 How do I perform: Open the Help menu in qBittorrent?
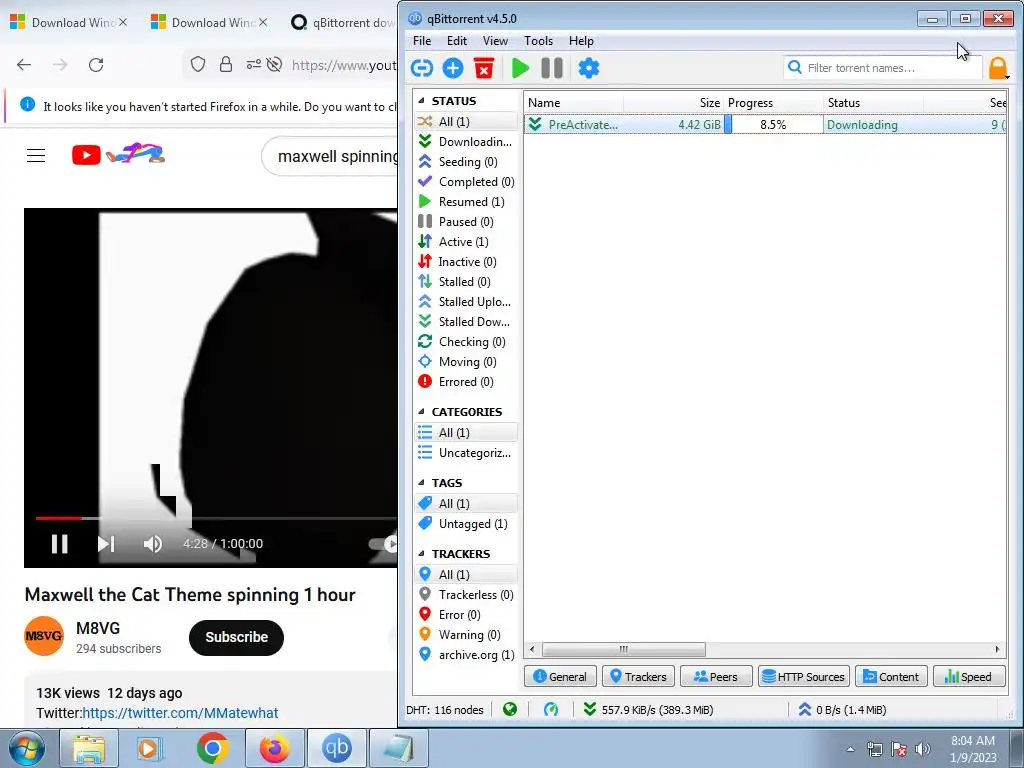(581, 40)
